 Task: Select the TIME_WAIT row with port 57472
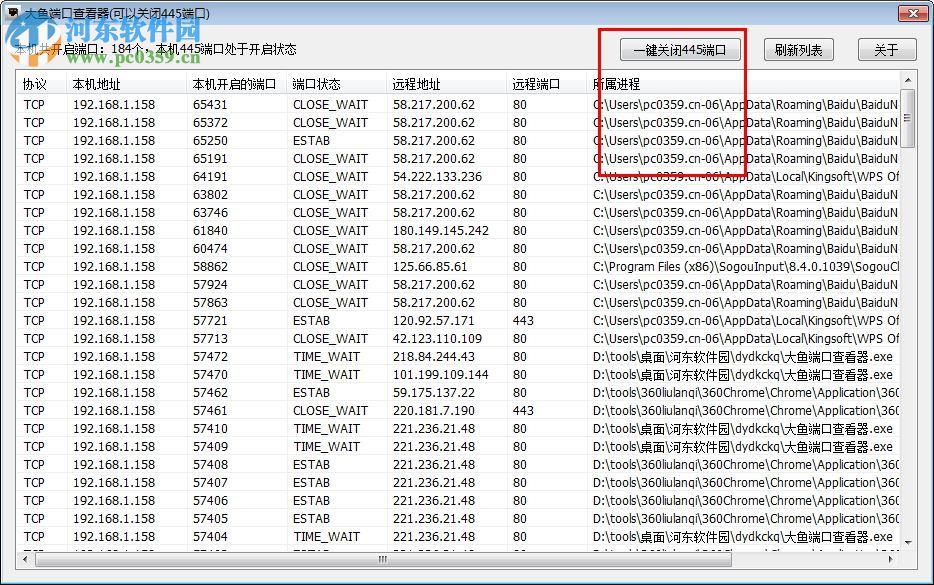point(300,356)
